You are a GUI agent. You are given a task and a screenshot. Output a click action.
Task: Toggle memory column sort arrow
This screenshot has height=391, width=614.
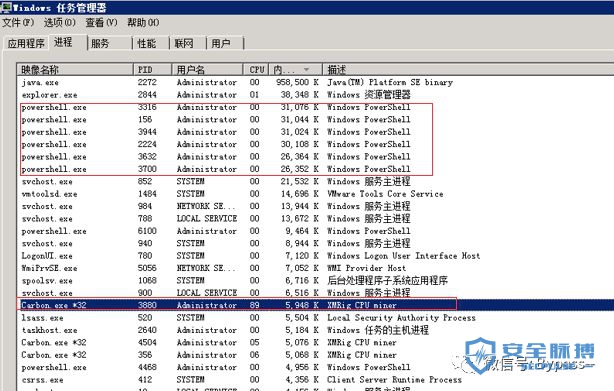pos(306,70)
